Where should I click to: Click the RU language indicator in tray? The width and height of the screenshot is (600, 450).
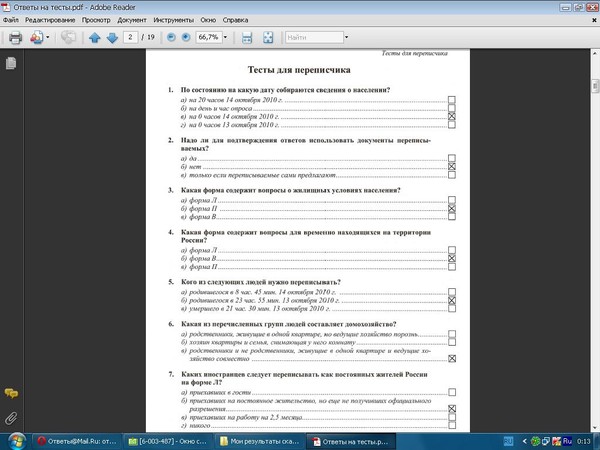point(508,441)
